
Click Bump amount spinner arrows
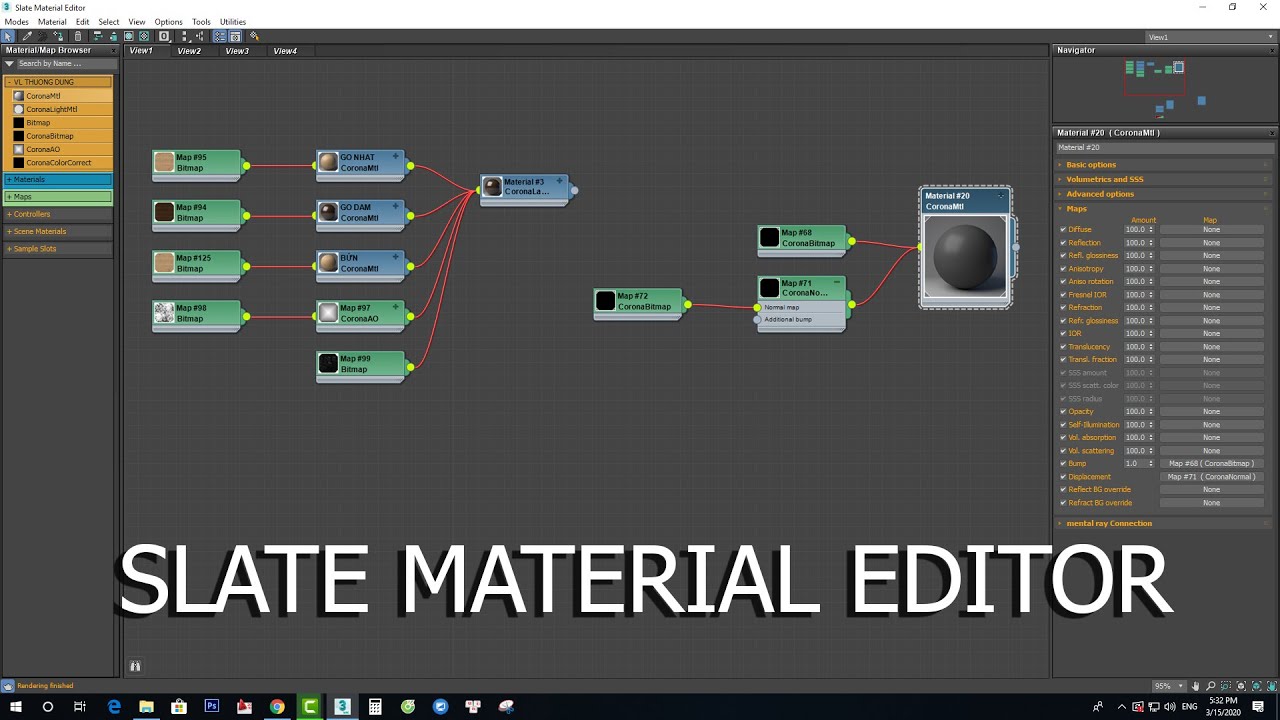1151,464
